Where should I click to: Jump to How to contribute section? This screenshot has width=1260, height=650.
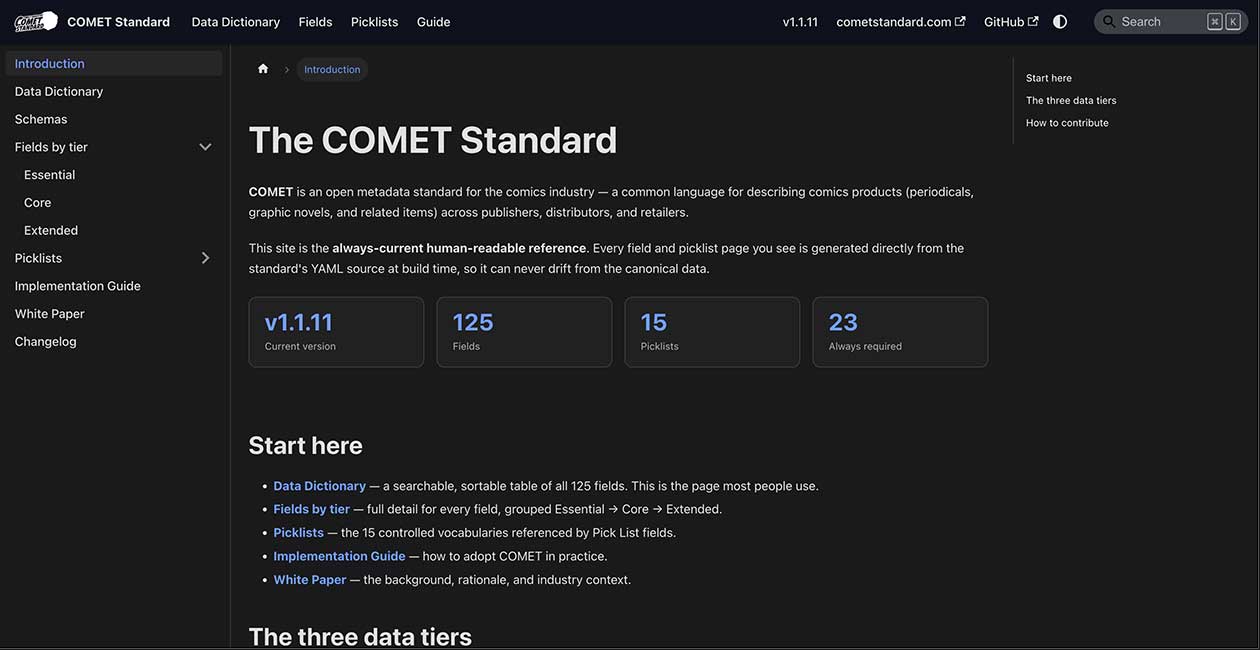(1067, 123)
